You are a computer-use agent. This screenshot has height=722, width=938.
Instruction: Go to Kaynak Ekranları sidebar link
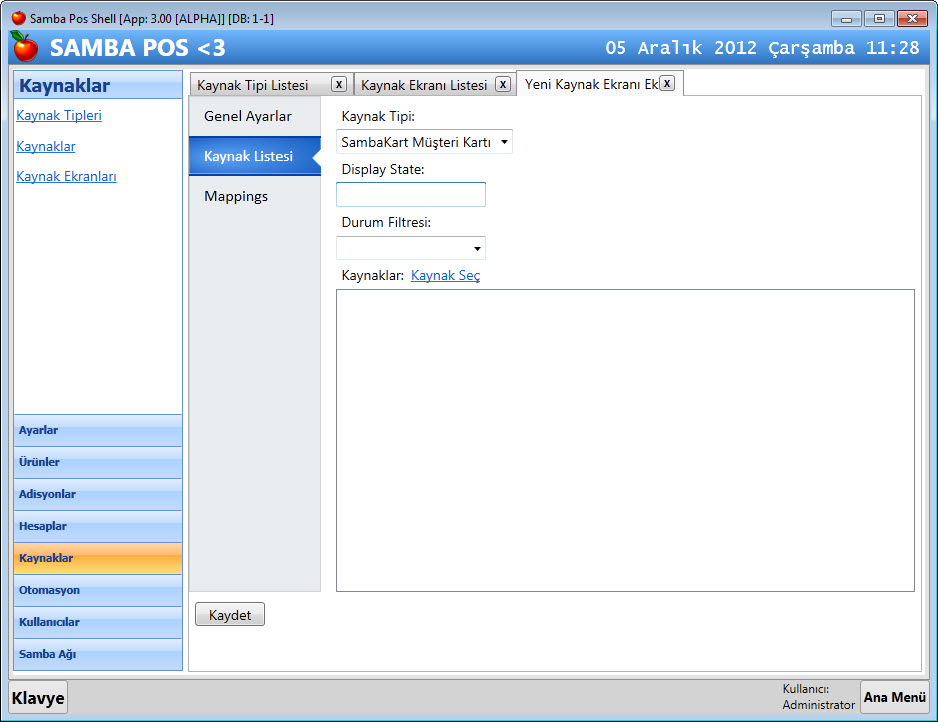(66, 176)
